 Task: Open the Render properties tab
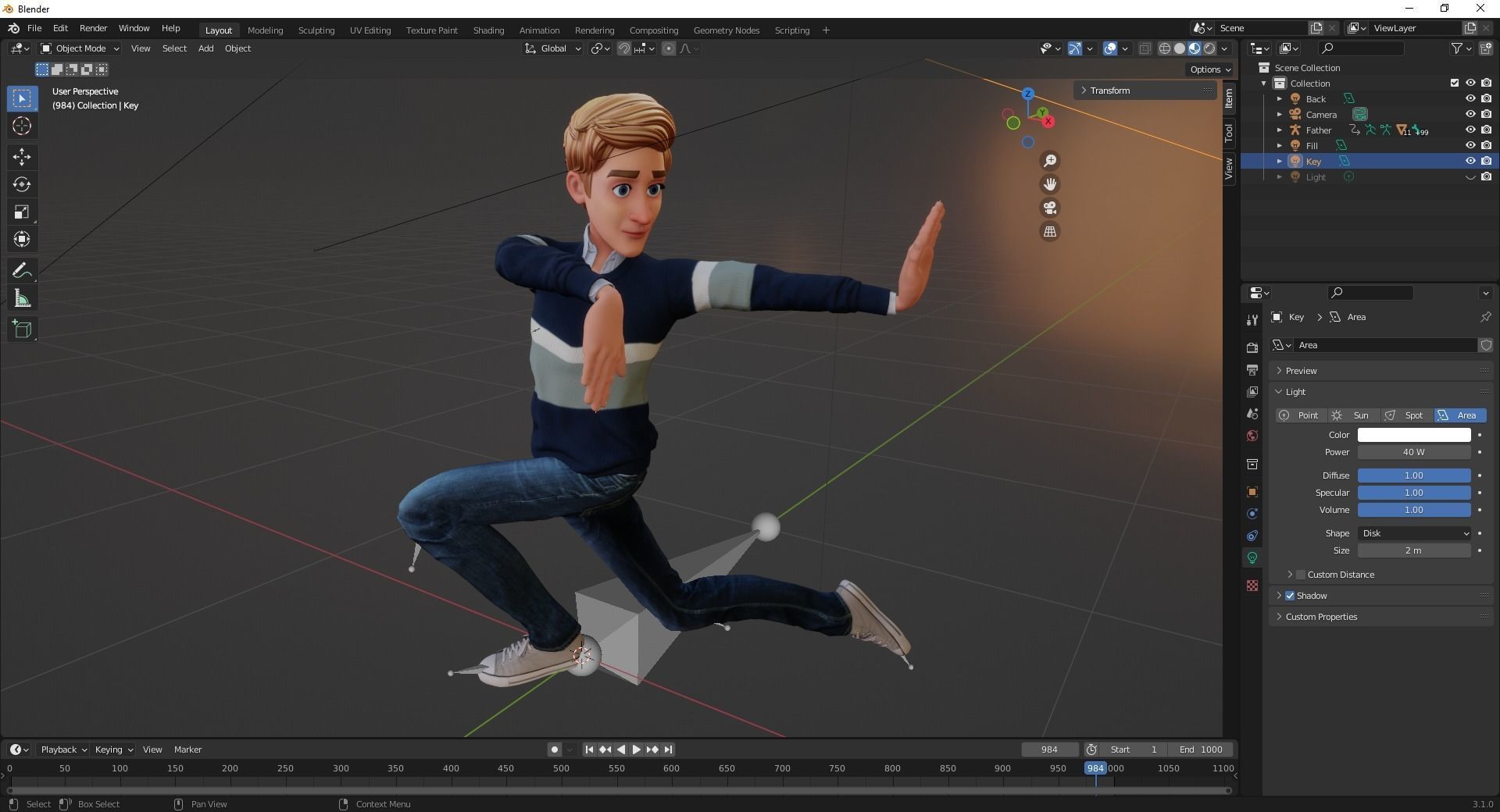[x=1252, y=347]
